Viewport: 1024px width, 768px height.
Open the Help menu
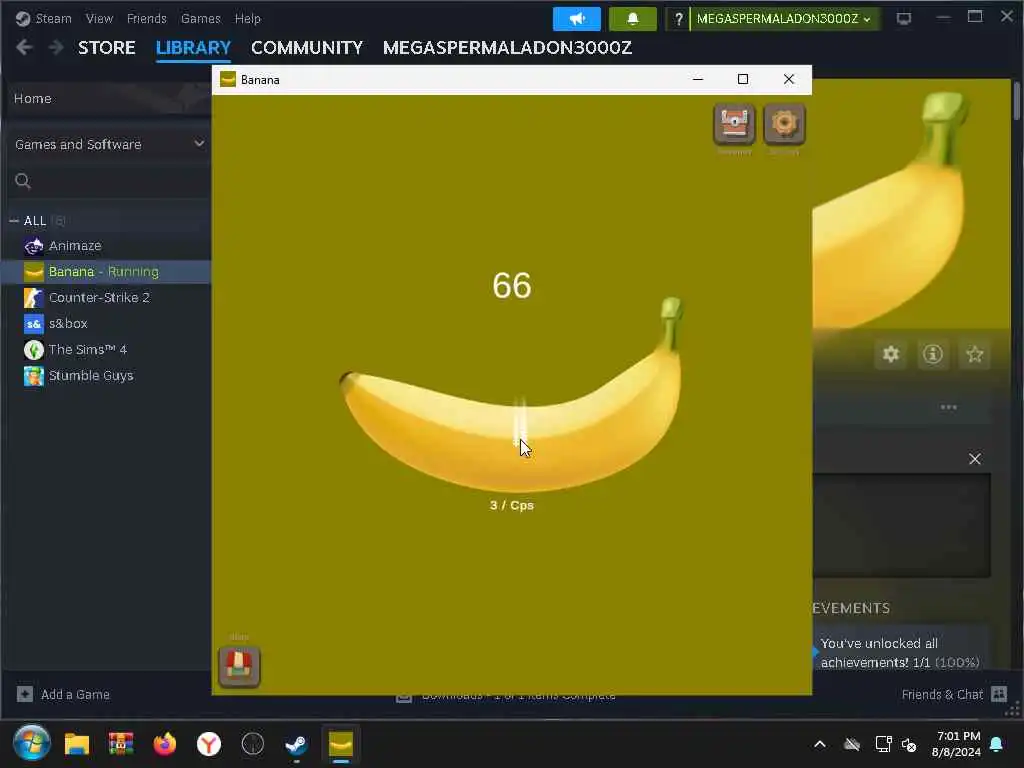(x=248, y=18)
